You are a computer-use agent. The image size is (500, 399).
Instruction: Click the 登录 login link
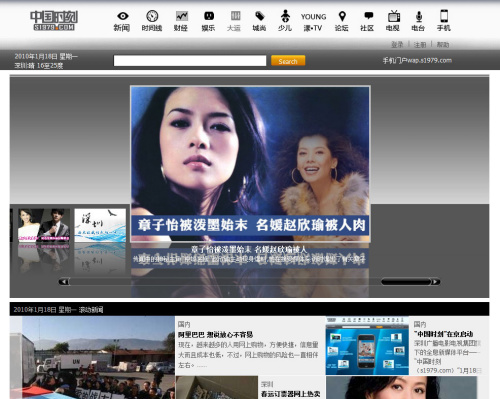(397, 44)
